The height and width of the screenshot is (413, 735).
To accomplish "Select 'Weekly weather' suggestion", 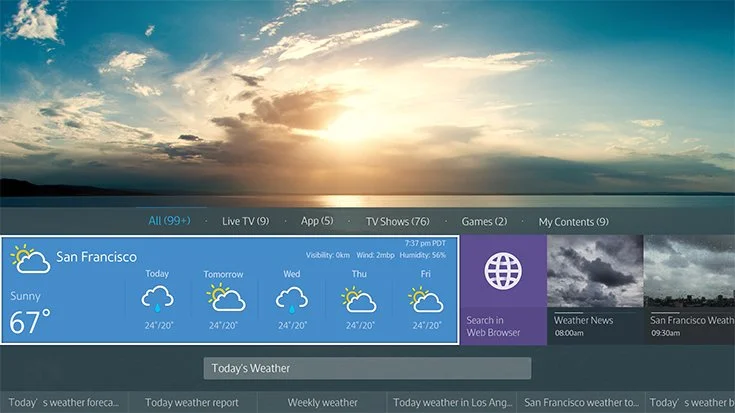I will point(322,403).
